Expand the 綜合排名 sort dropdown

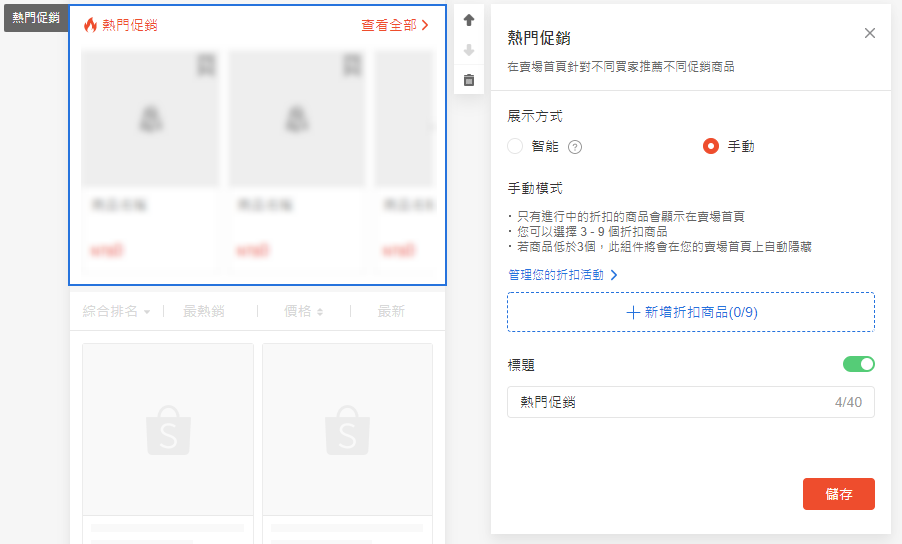point(116,311)
